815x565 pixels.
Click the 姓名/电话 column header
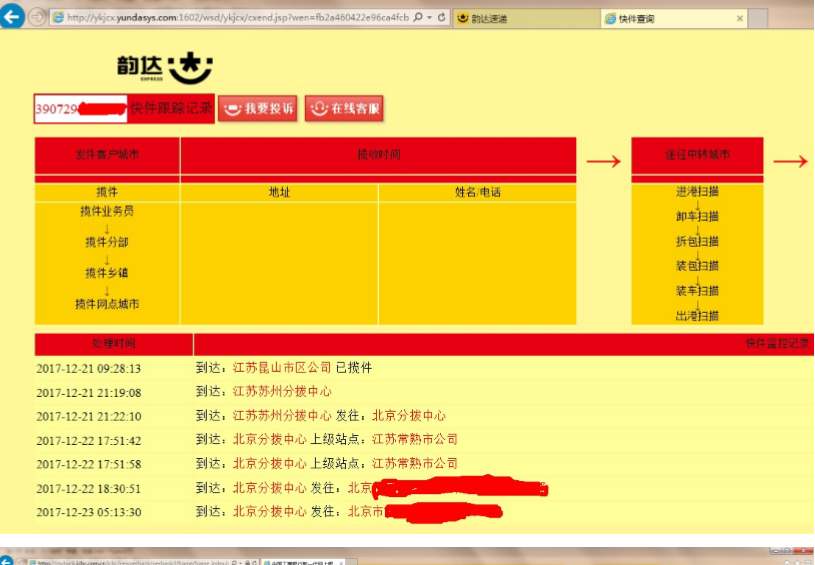coord(478,192)
